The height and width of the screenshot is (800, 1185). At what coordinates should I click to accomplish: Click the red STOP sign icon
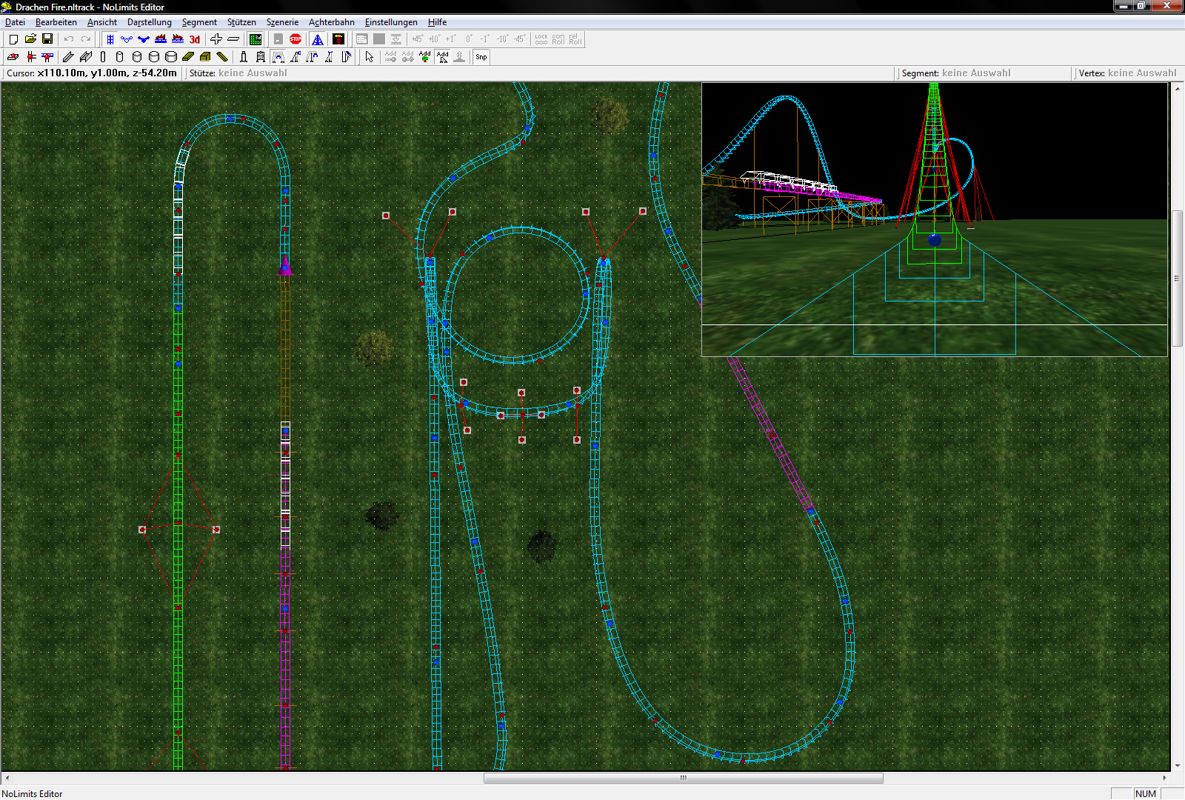296,39
